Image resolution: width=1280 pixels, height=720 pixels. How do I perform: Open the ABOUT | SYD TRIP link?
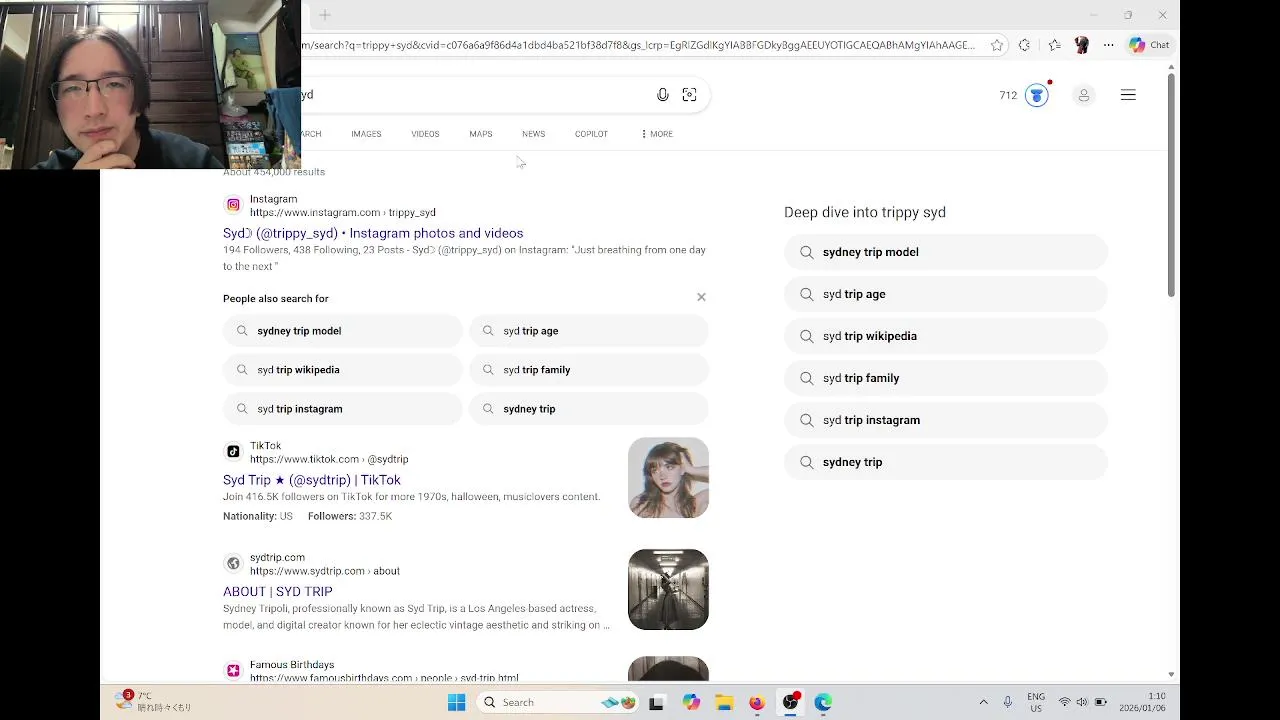(x=278, y=591)
